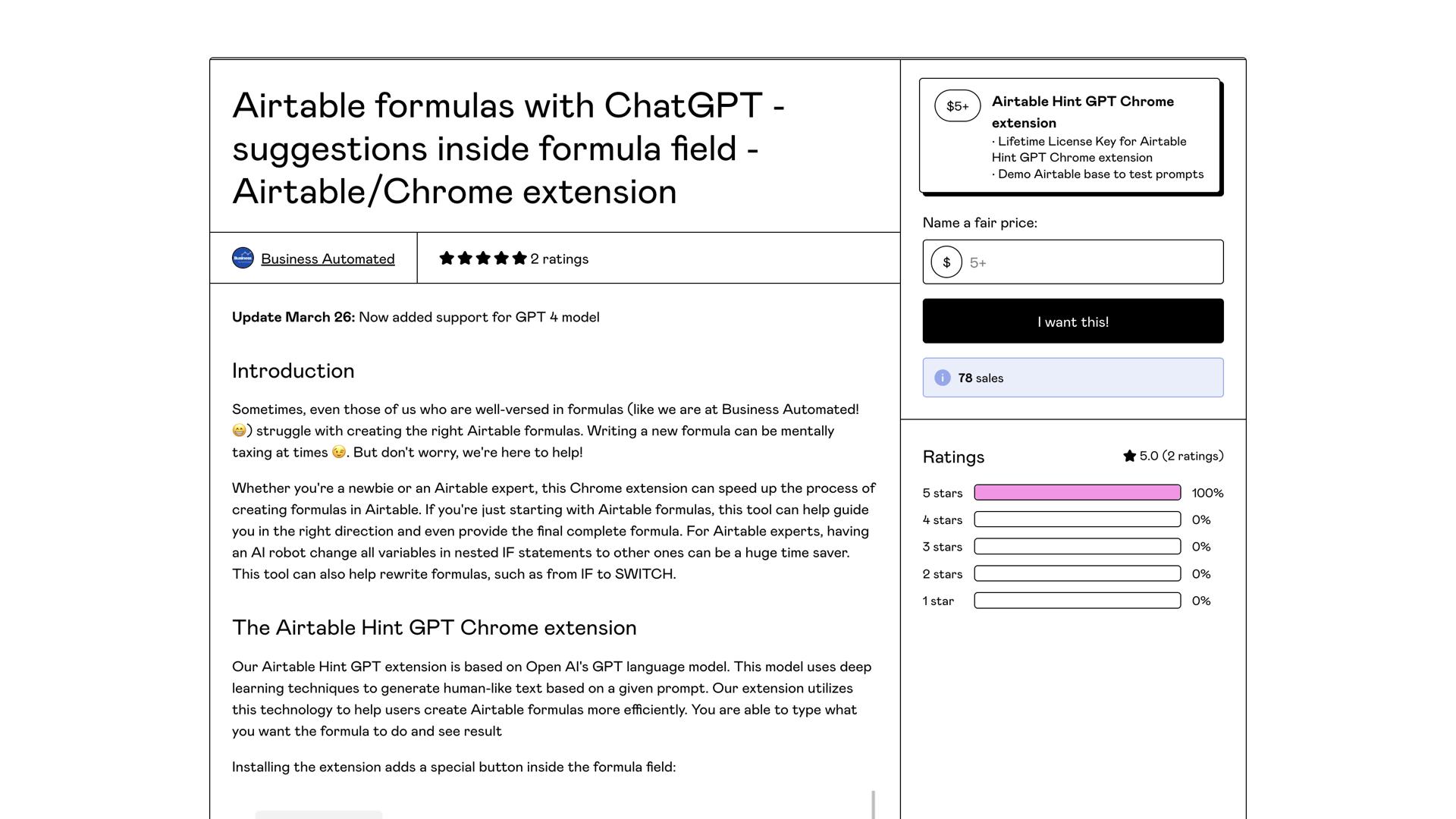1456x819 pixels.
Task: Click the 1 star rating bar
Action: click(1077, 601)
